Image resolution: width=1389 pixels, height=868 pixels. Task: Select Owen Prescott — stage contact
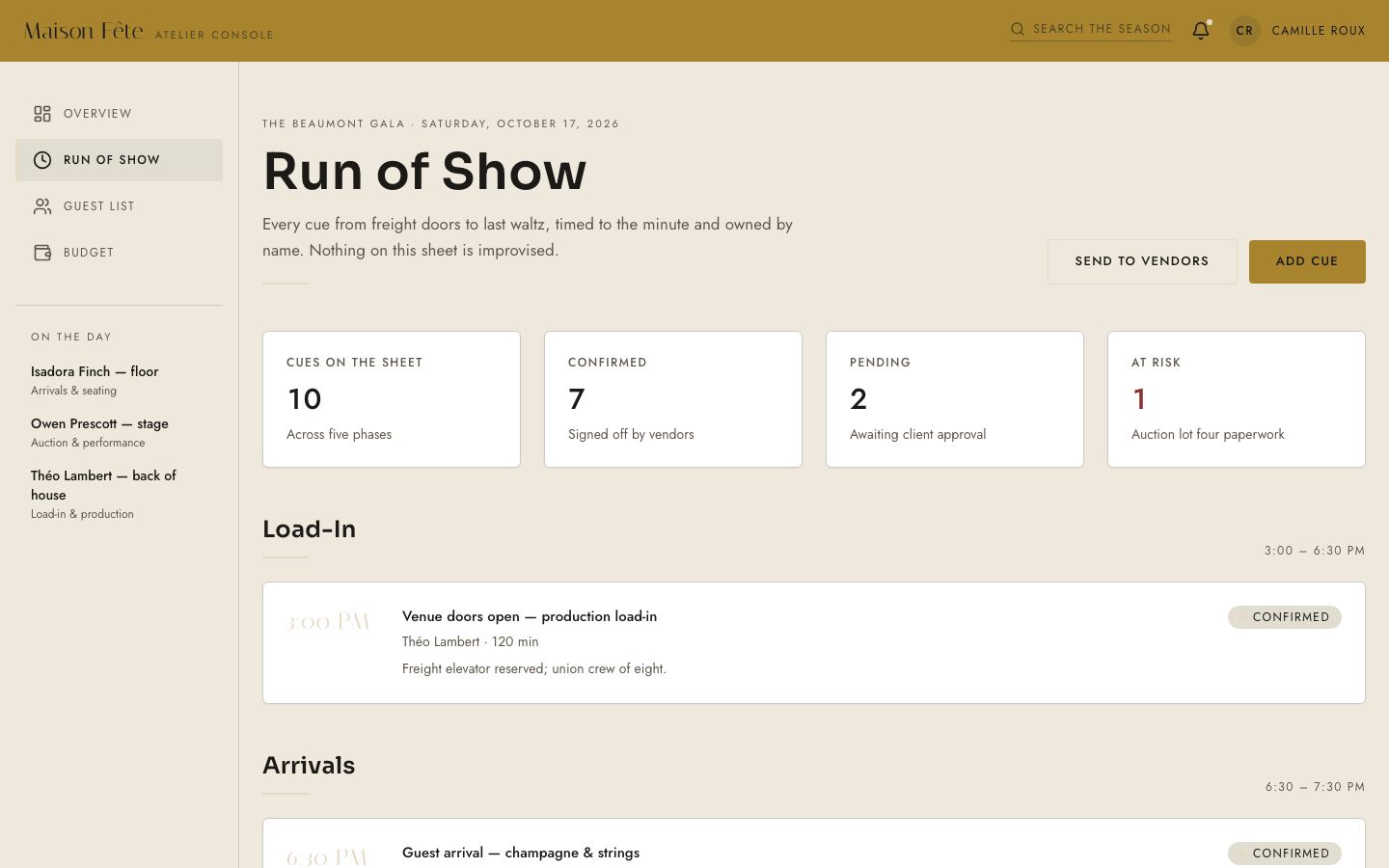(119, 432)
